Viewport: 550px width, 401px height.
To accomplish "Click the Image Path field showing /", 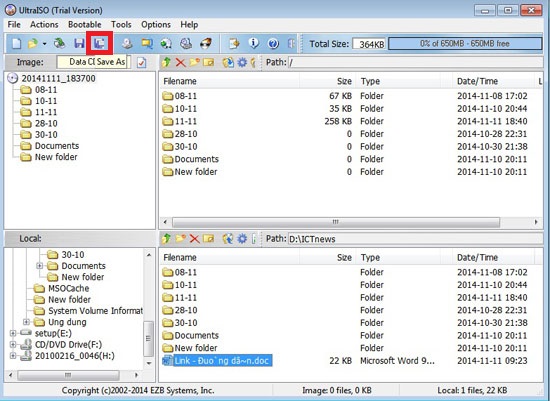I will pos(415,63).
